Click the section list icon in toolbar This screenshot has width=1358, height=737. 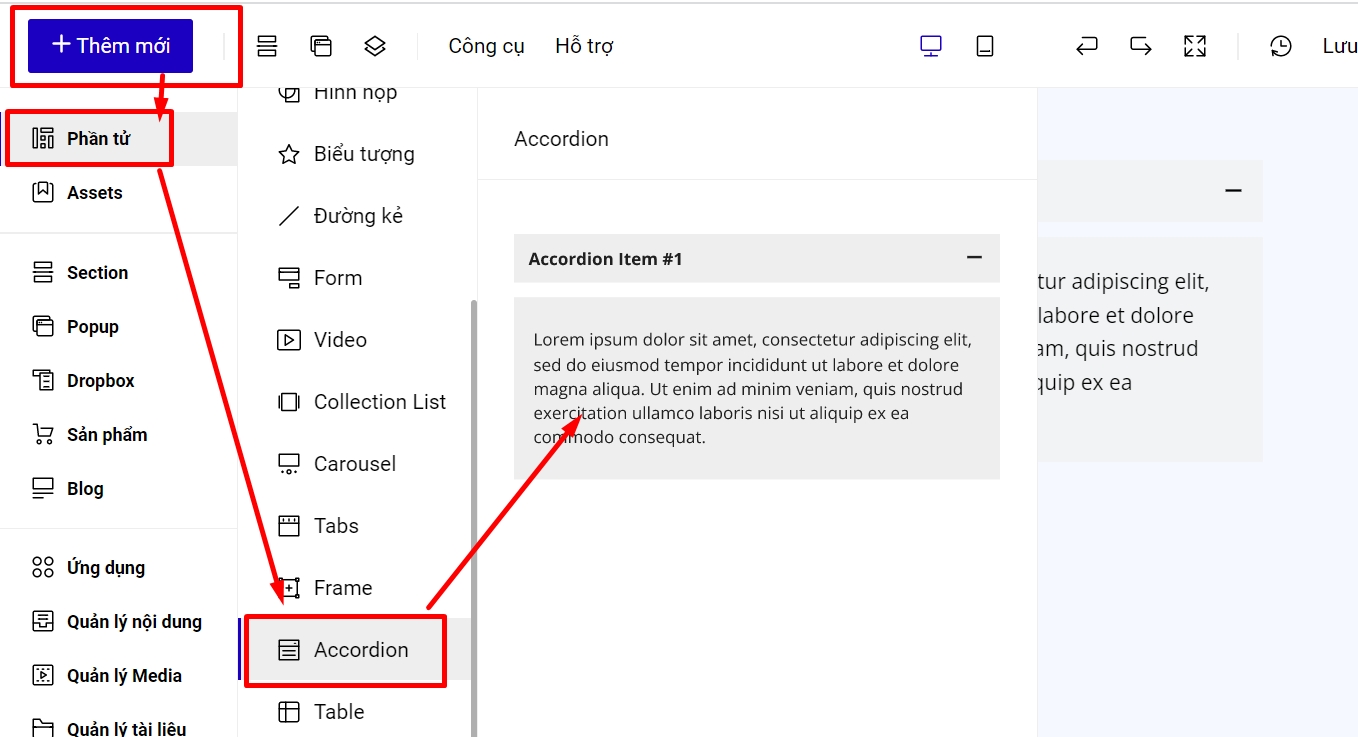coord(267,46)
